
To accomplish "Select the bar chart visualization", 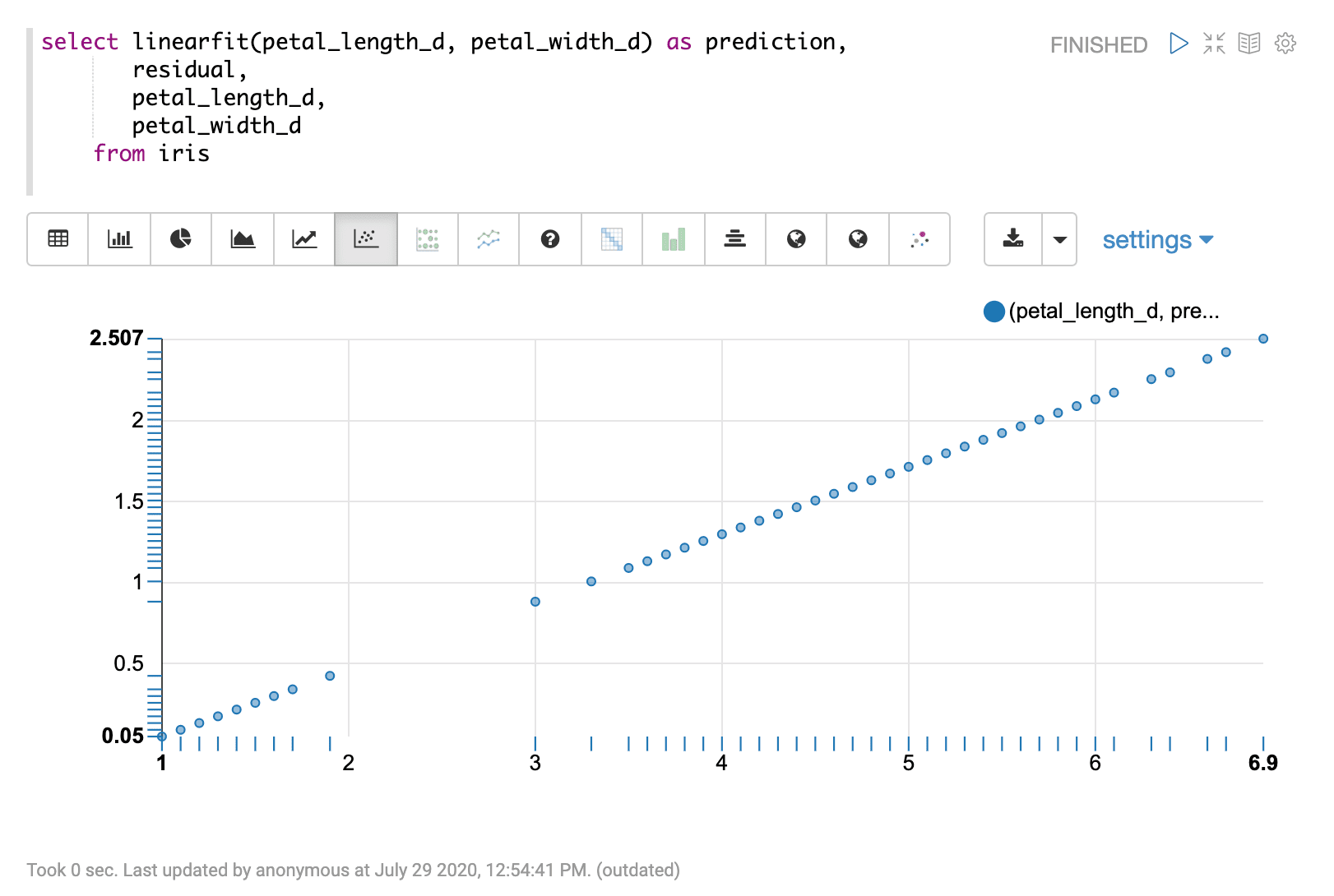I will 120,239.
